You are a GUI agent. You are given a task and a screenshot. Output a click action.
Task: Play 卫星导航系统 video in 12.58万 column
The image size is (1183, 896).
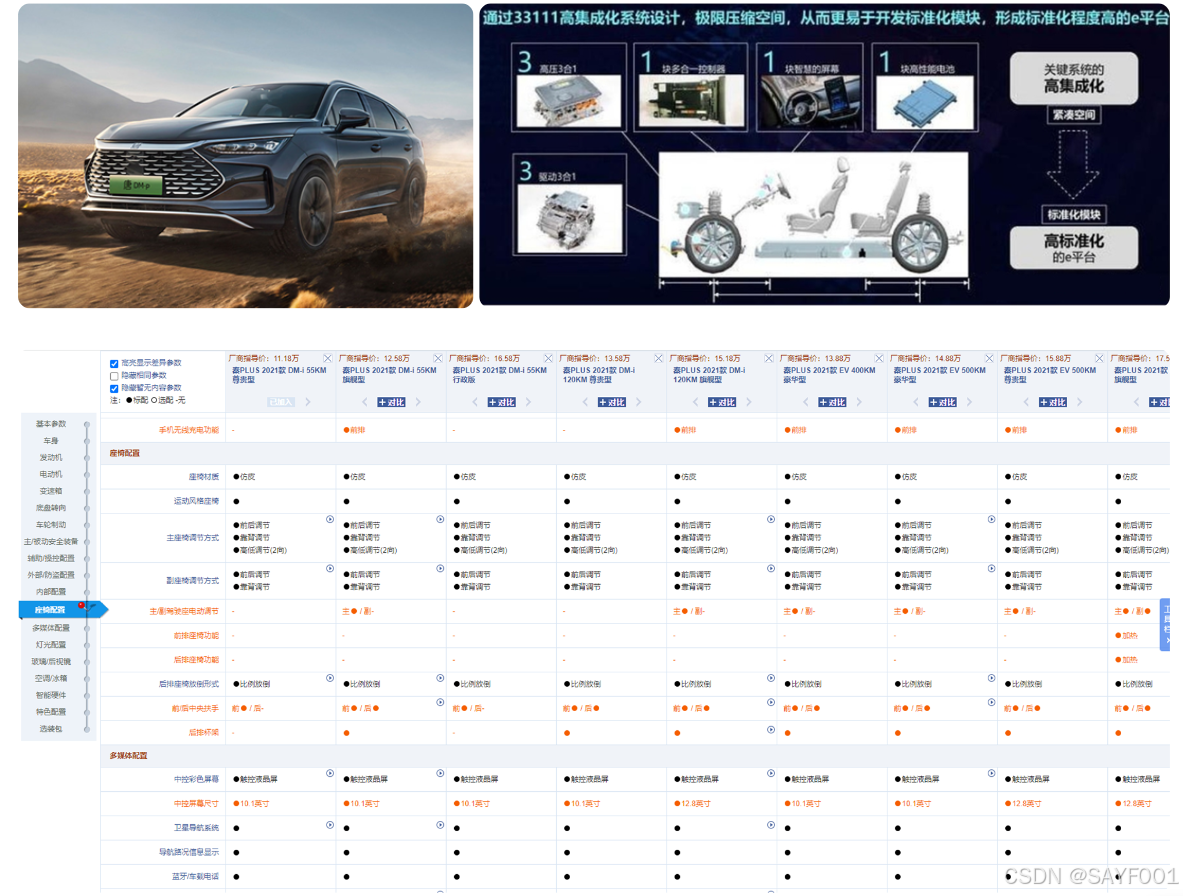(440, 825)
